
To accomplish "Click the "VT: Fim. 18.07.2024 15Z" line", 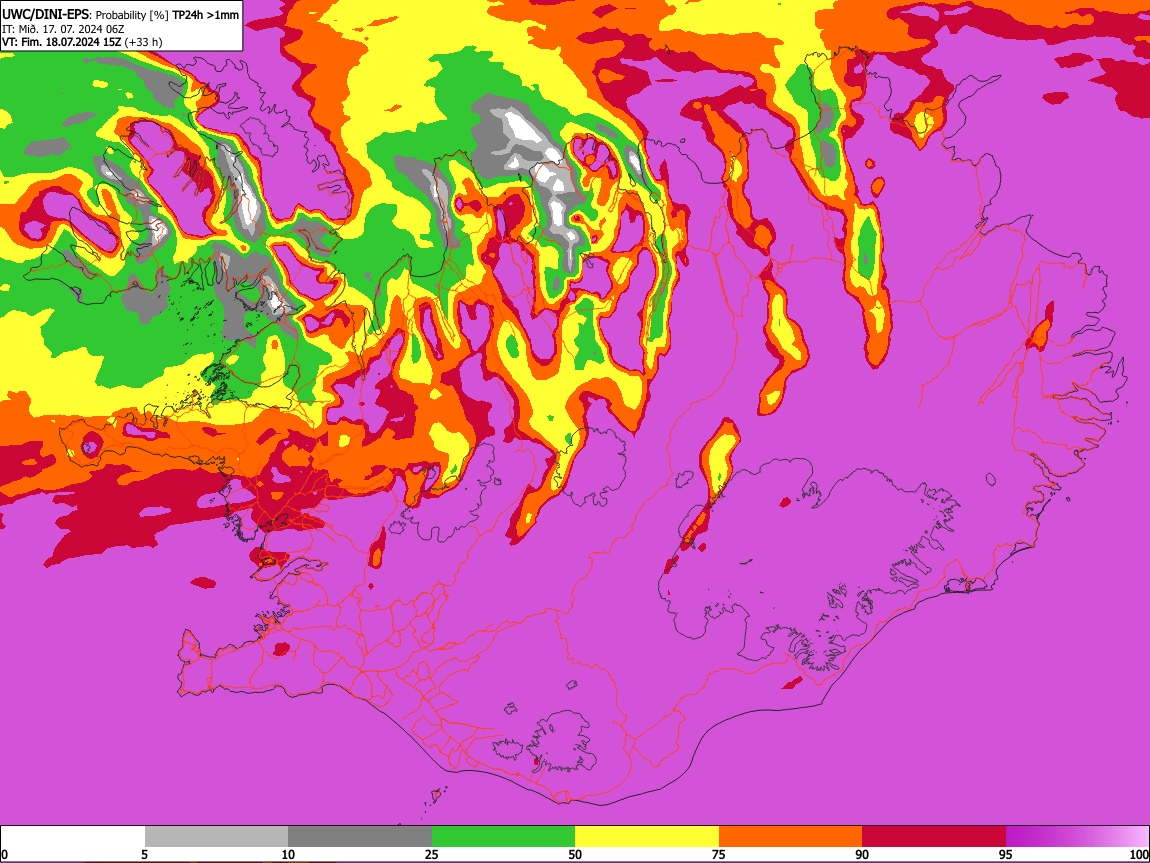I will pyautogui.click(x=61, y=42).
